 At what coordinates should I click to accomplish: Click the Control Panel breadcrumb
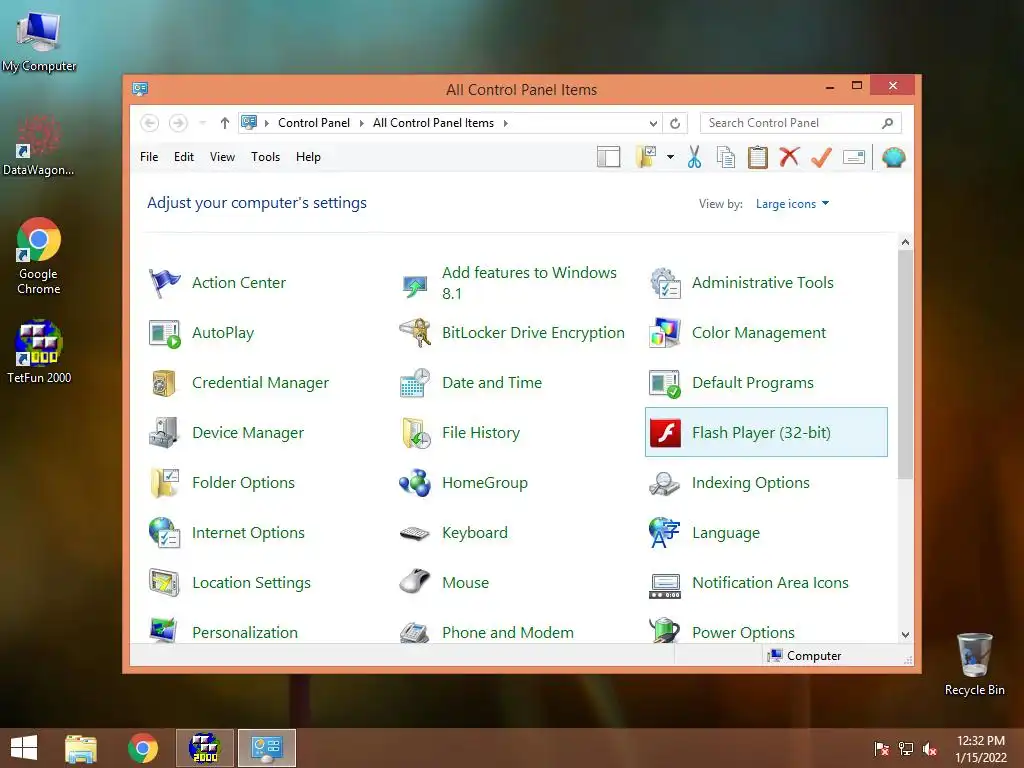pos(313,123)
